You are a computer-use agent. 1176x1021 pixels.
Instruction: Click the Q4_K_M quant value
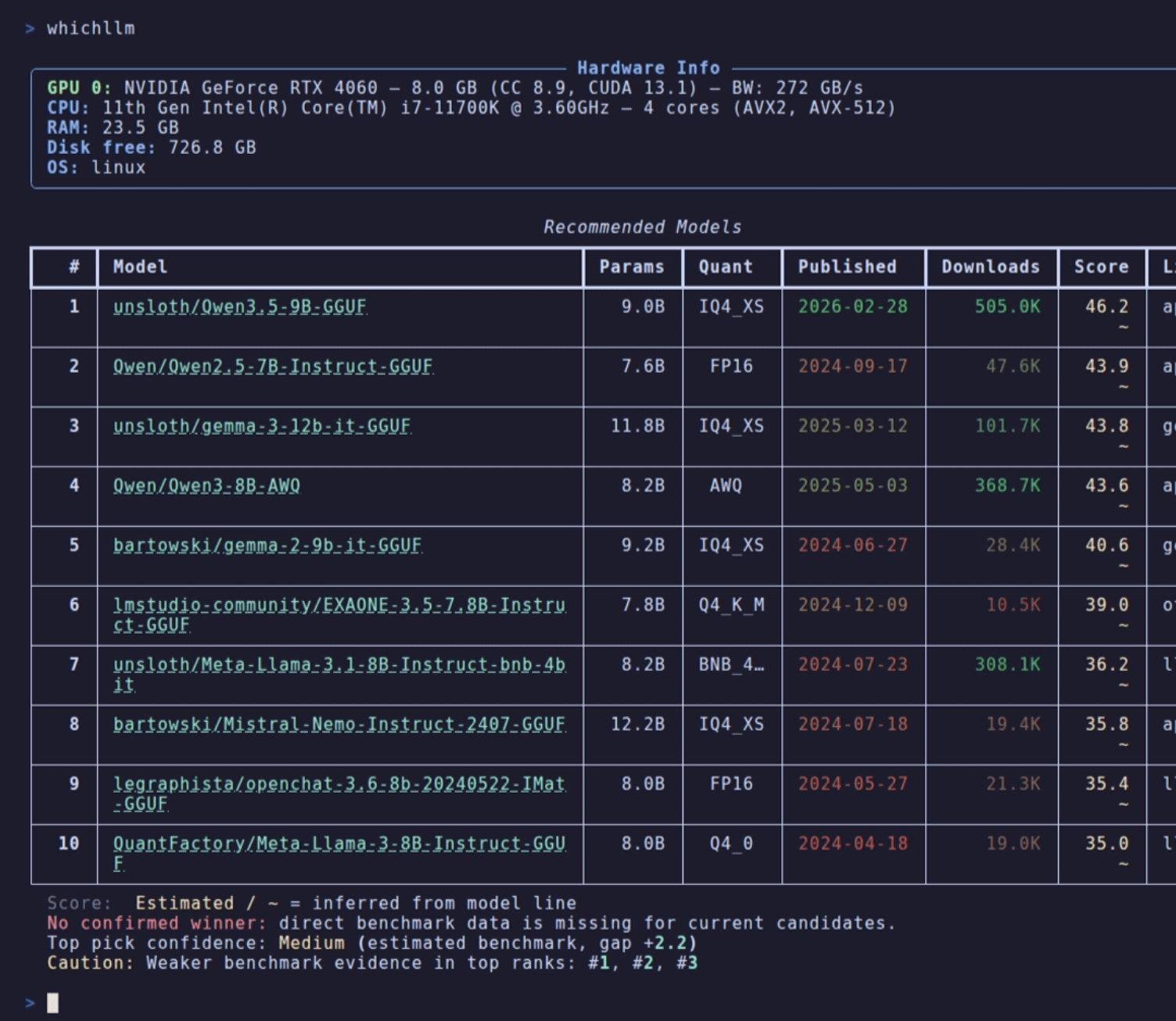pyautogui.click(x=731, y=605)
